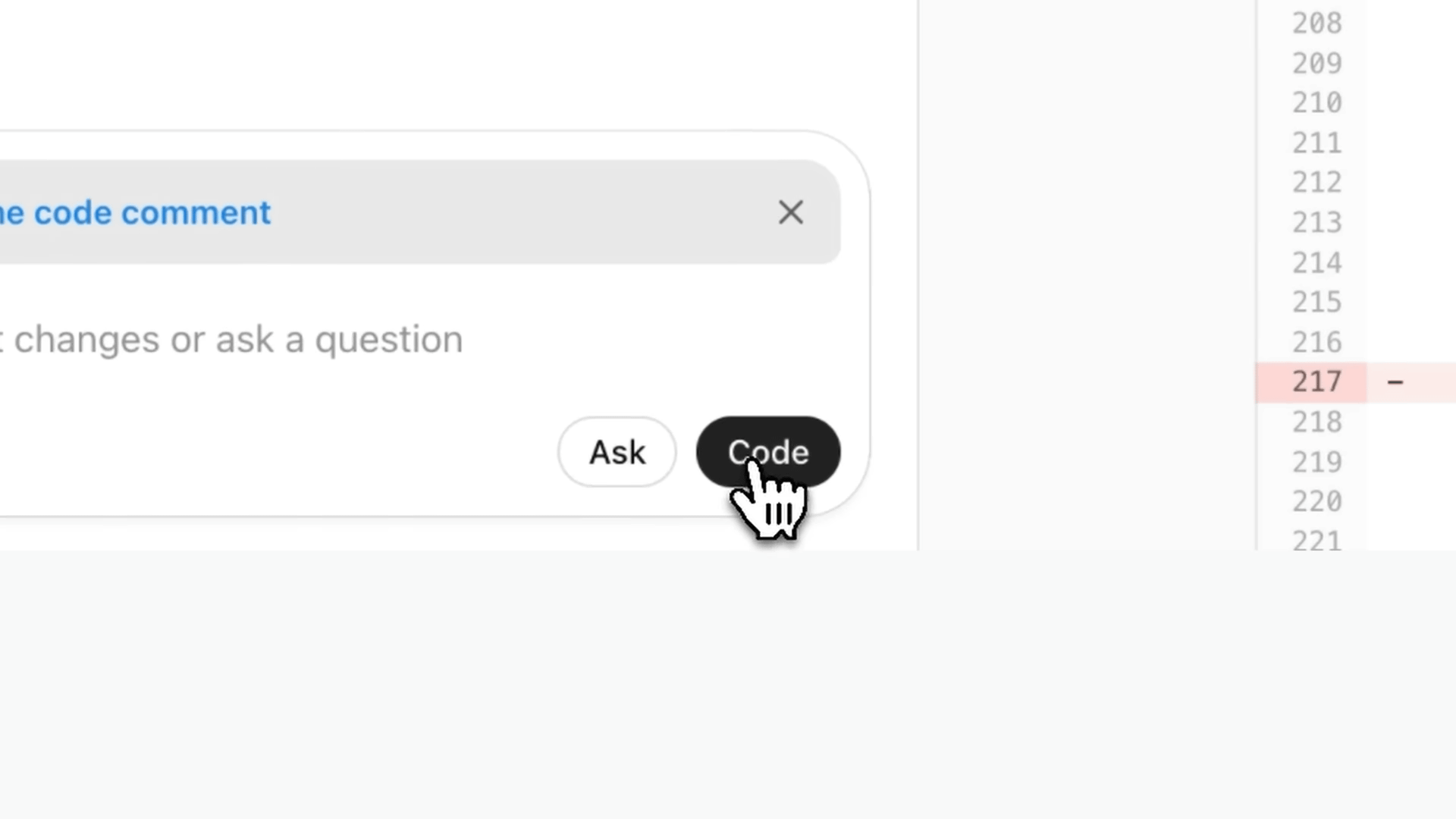
Task: Select line number 209
Action: [1317, 63]
